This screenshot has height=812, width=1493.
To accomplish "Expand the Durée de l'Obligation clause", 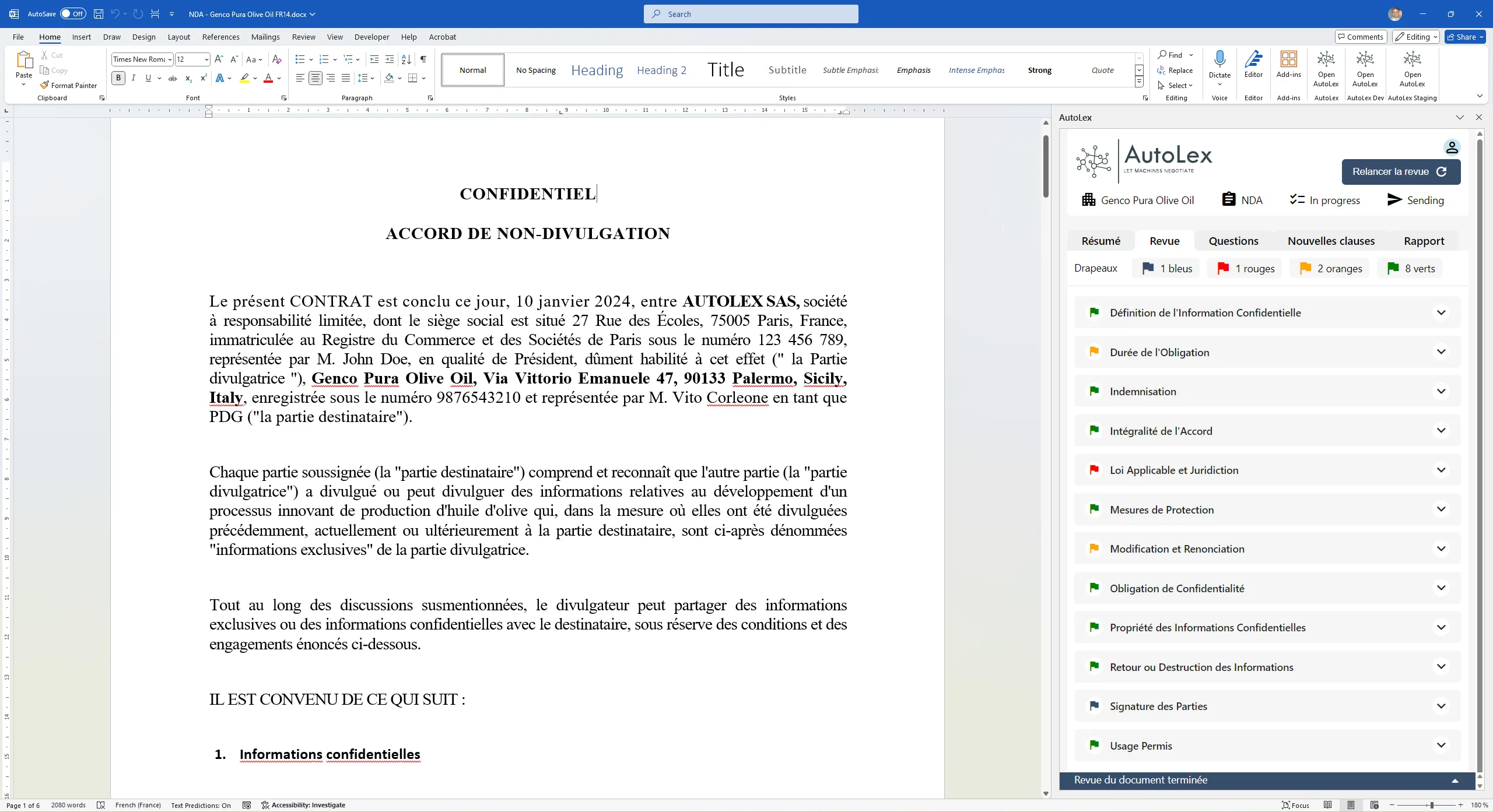I will click(x=1441, y=352).
